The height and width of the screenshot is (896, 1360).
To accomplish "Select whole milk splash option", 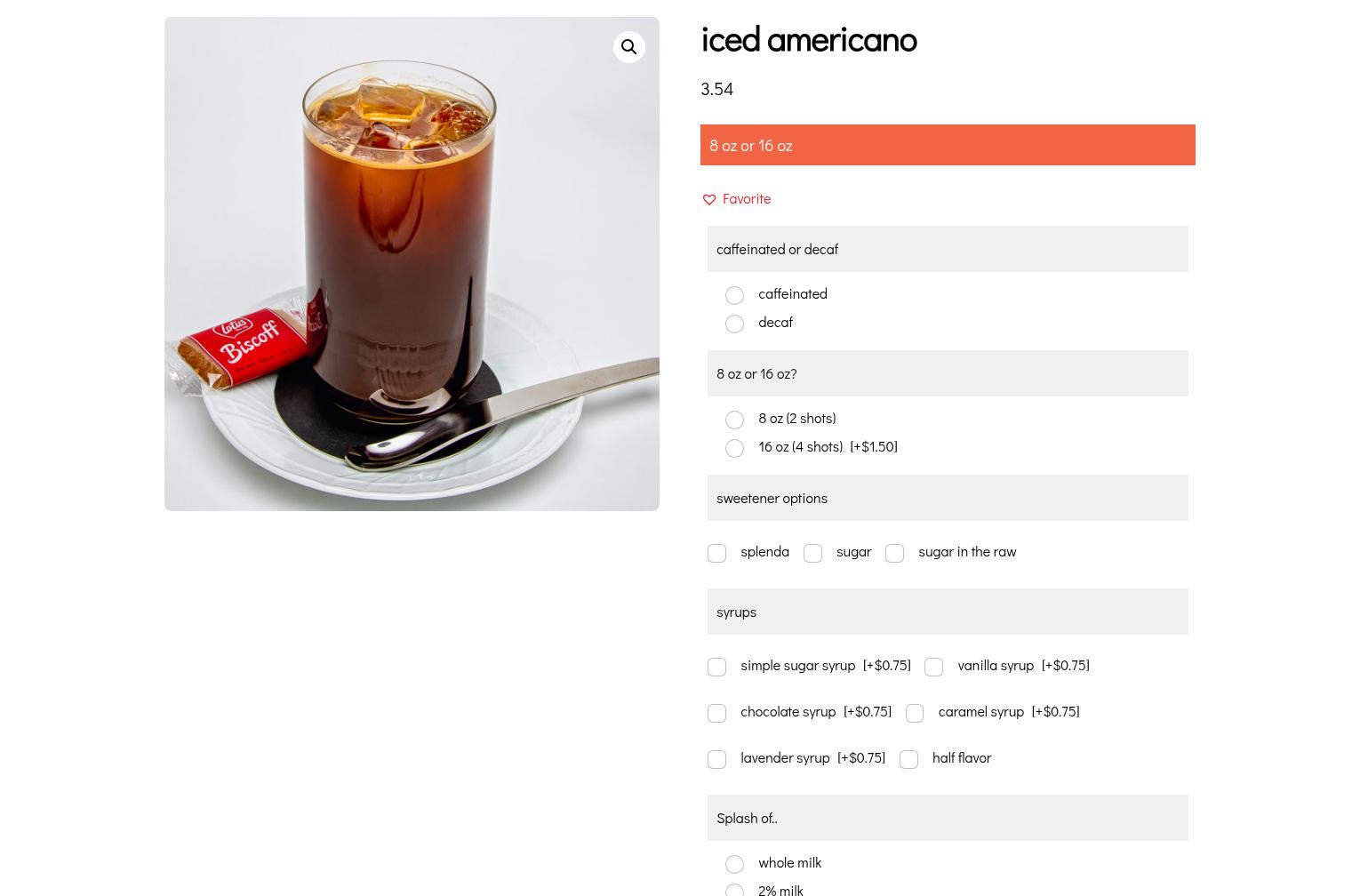I will click(x=734, y=864).
